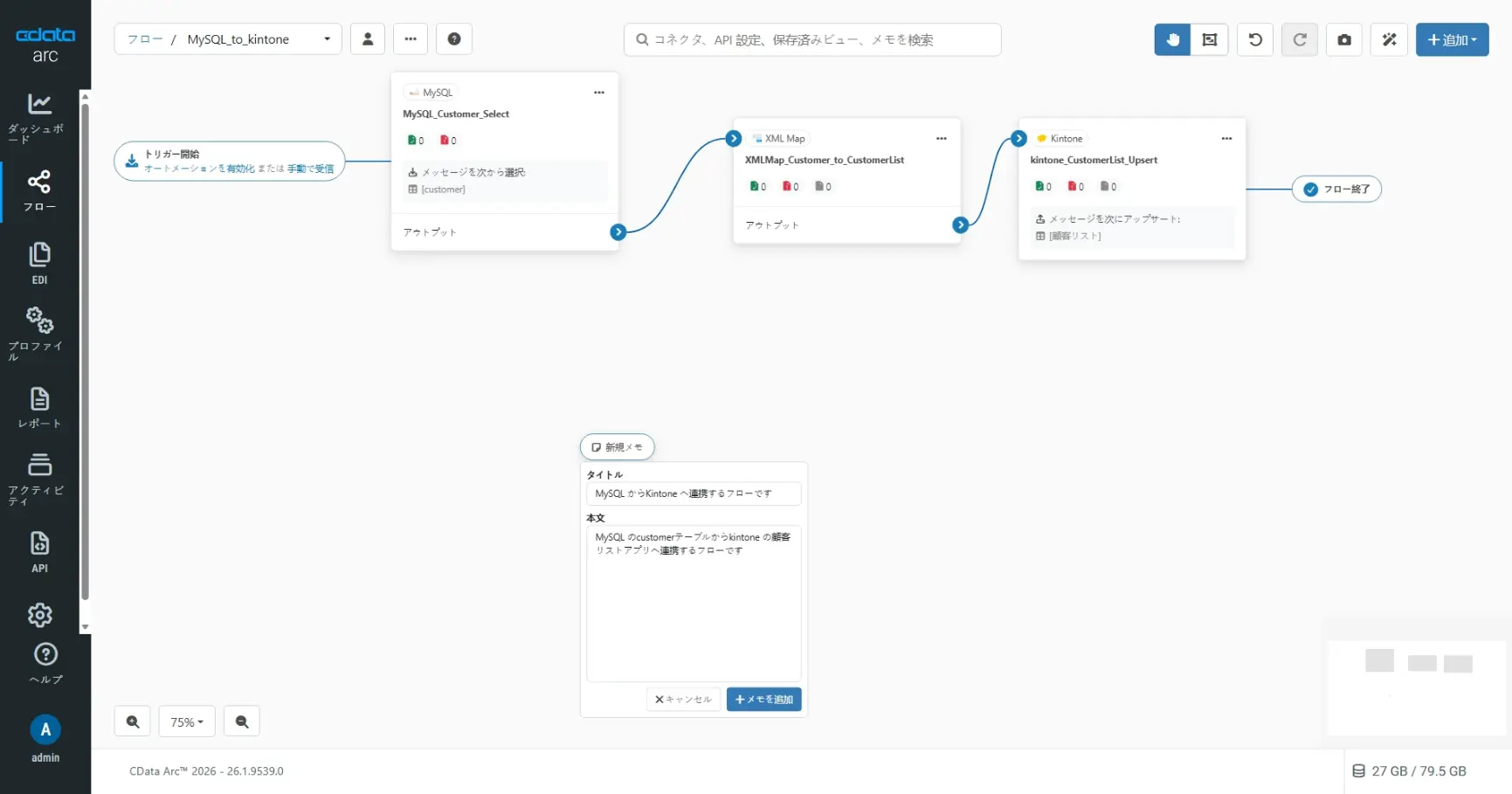Zoom in with the plus magnifier button

point(133,722)
